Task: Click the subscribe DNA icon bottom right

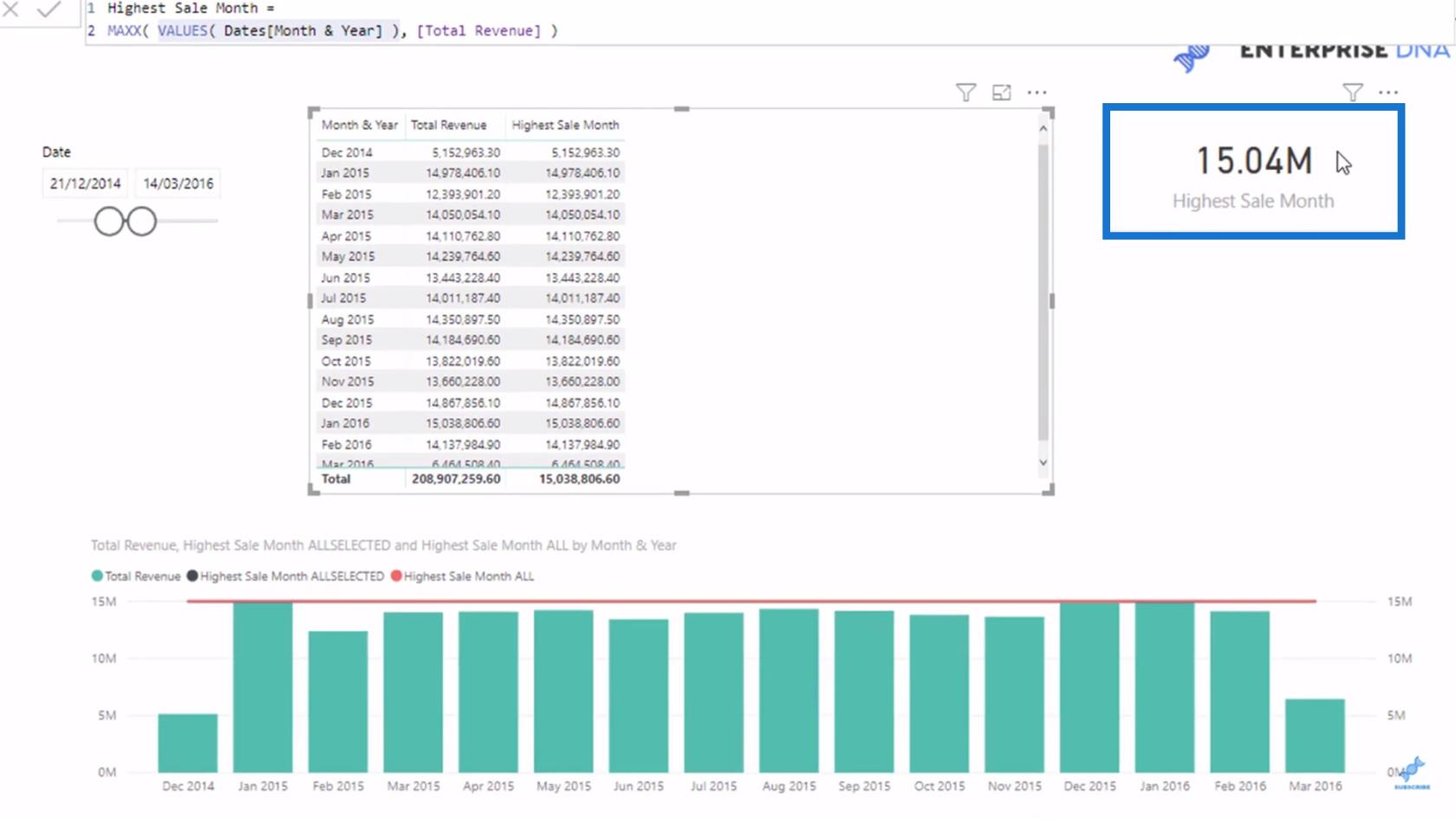Action: pos(1412,773)
